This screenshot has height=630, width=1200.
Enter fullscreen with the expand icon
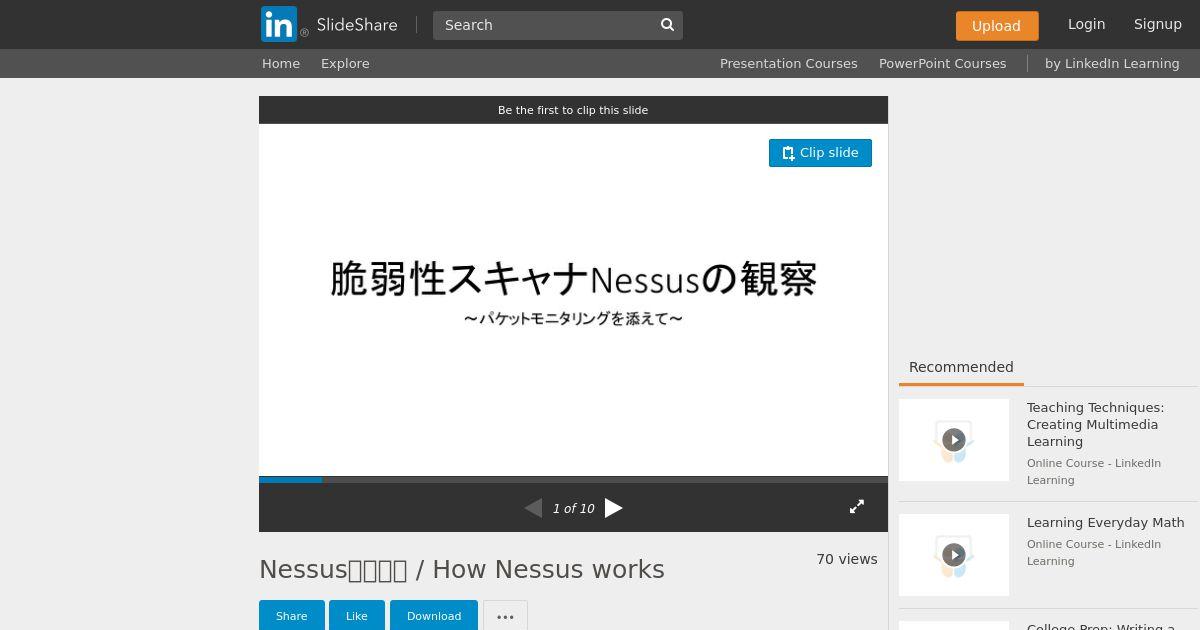(x=857, y=507)
